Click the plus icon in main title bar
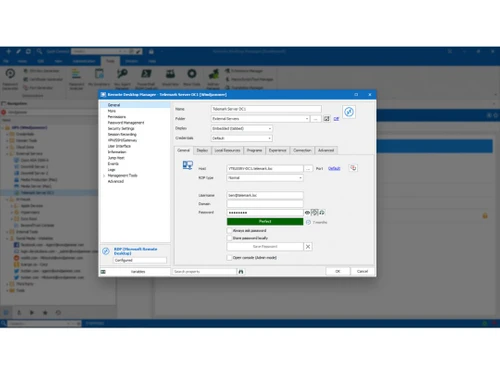The image size is (500, 375). 8,51
